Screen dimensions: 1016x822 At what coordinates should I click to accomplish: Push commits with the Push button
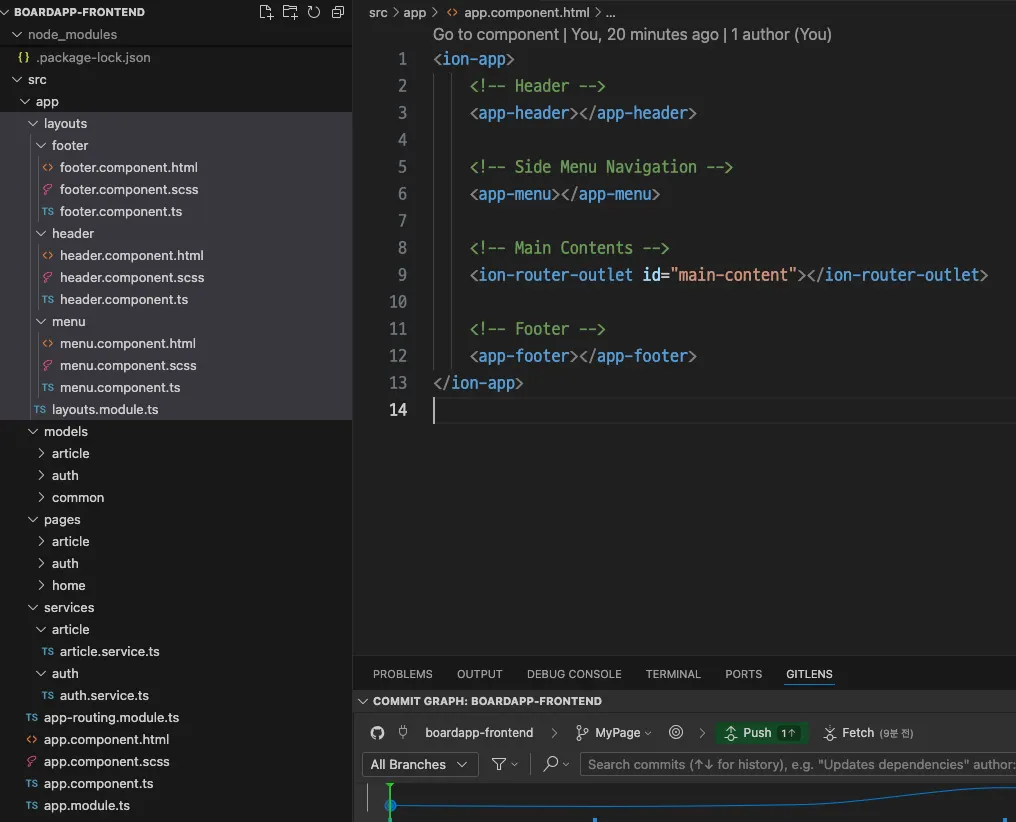(x=761, y=733)
